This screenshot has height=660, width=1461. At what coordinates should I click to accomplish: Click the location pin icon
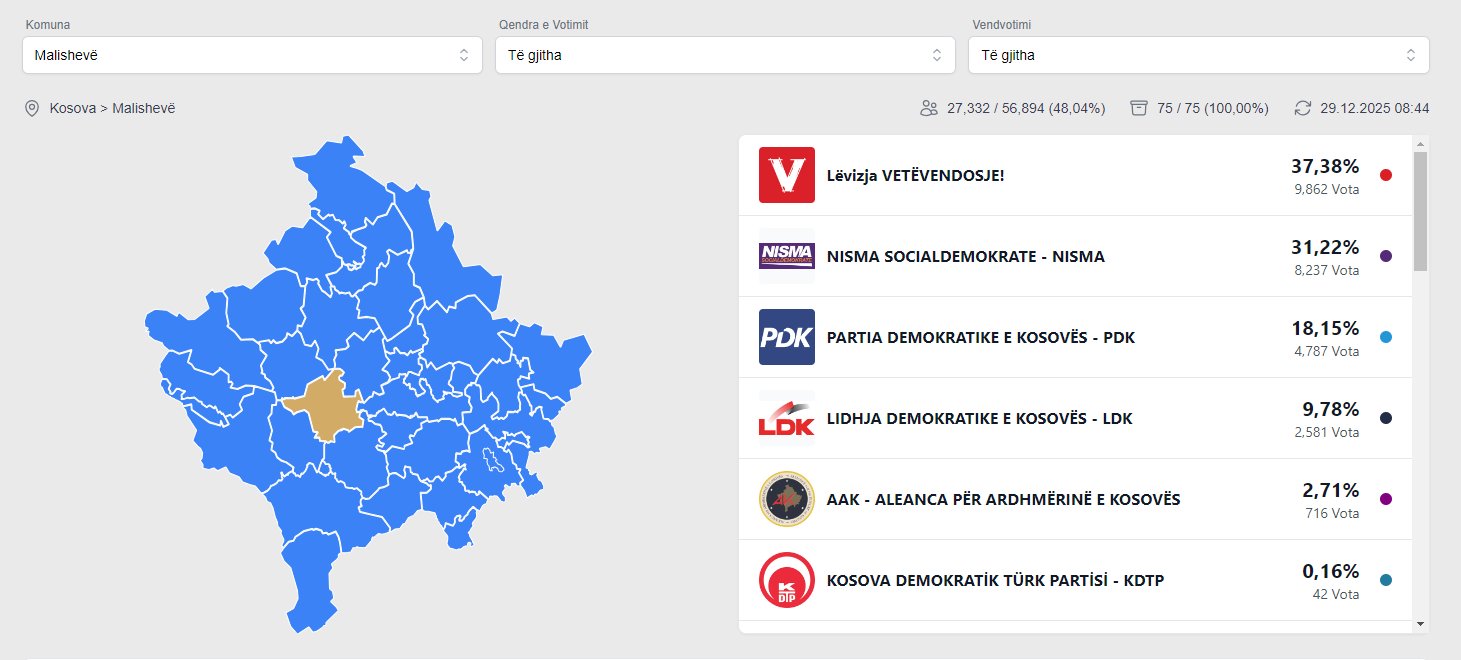[32, 108]
